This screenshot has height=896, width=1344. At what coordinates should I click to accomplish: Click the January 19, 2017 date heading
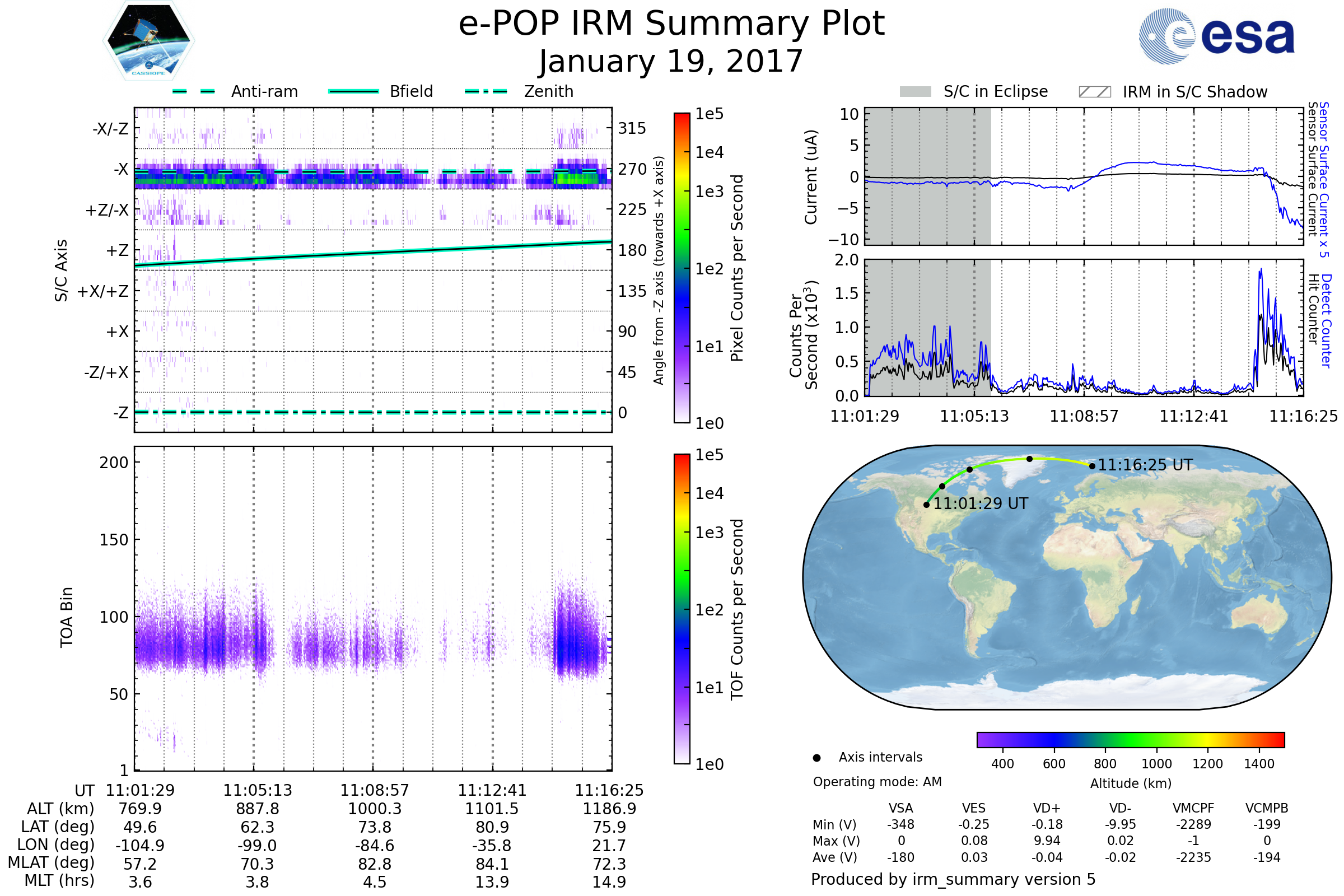(671, 62)
